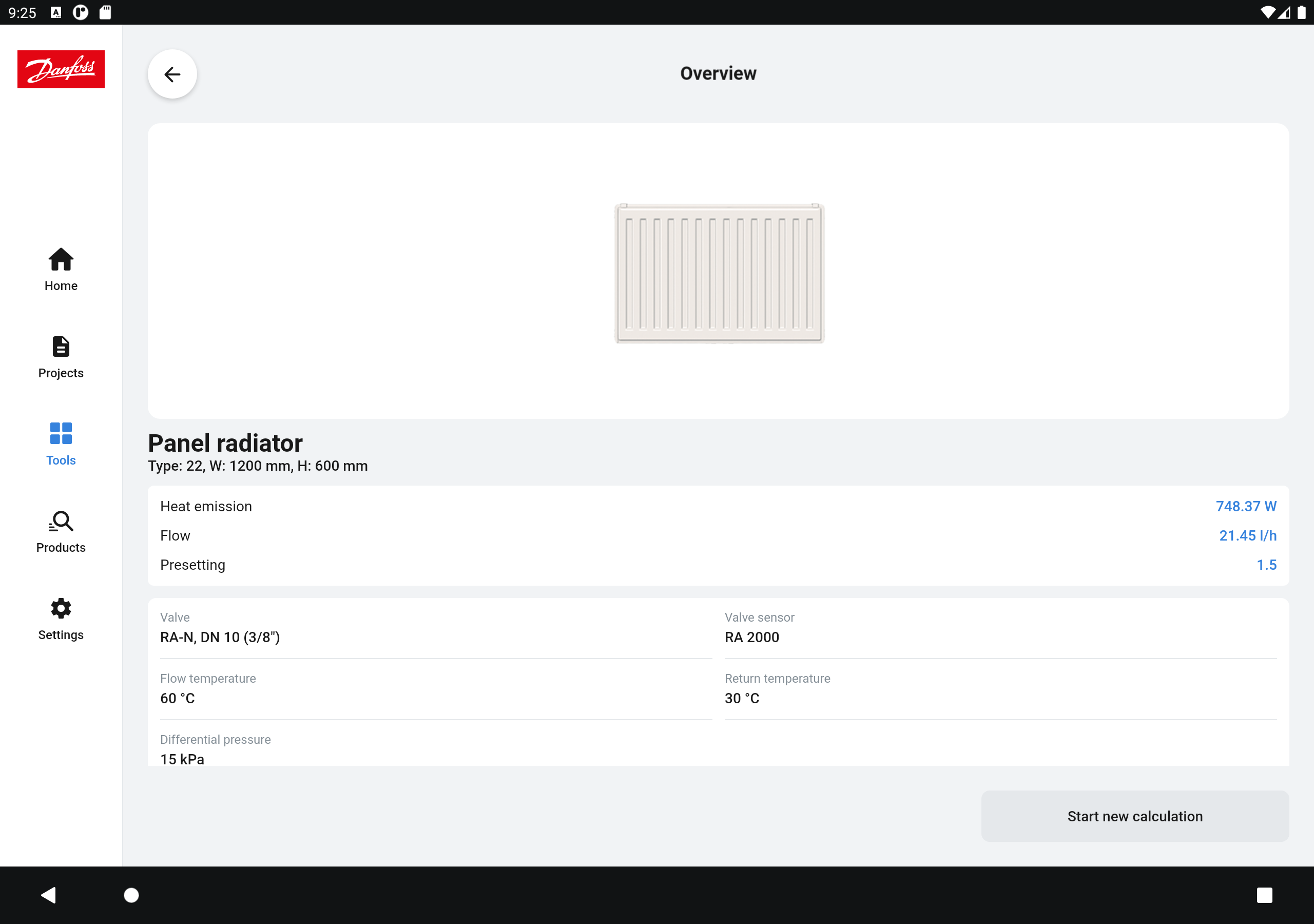Click the Danfoss logo
Image resolution: width=1314 pixels, height=924 pixels.
pyautogui.click(x=61, y=69)
